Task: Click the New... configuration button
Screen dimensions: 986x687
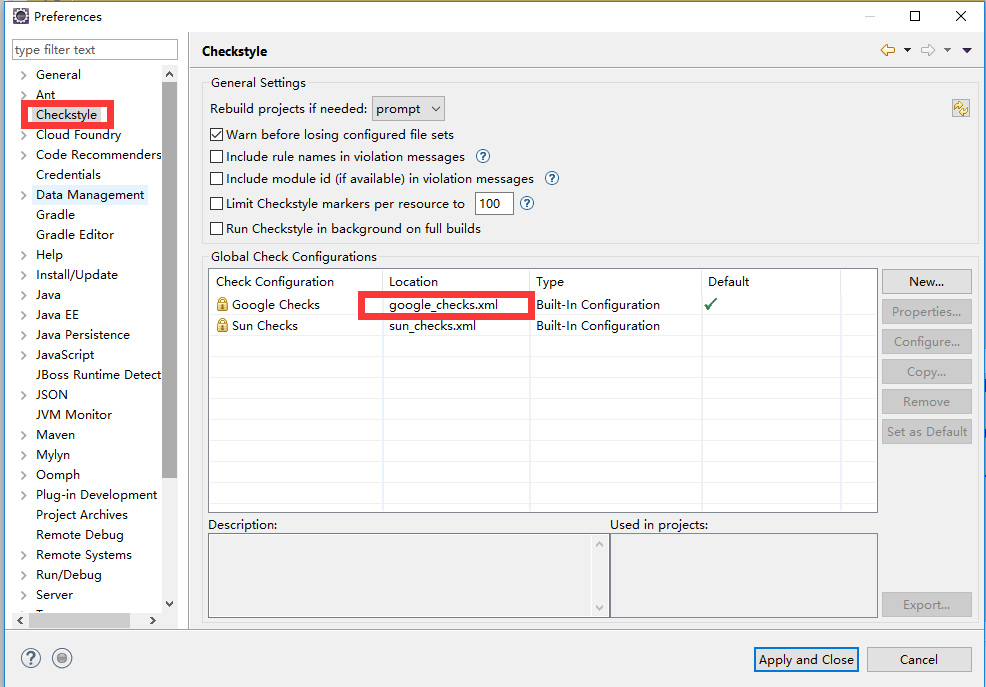Action: click(926, 282)
